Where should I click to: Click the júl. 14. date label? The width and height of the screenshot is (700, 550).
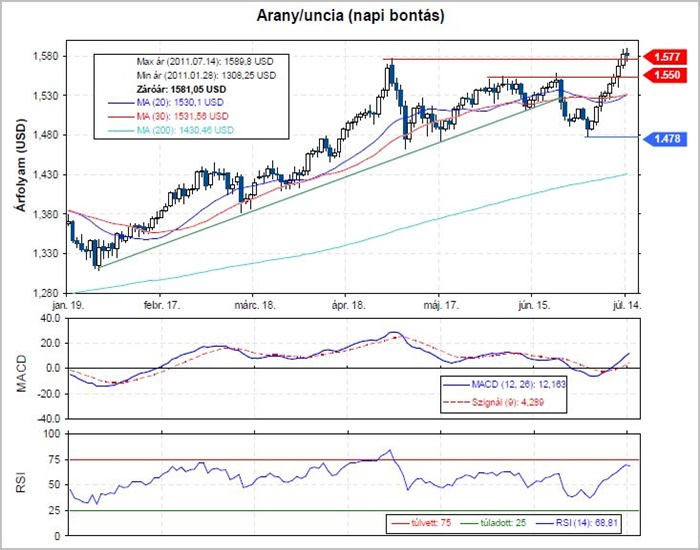click(x=626, y=304)
